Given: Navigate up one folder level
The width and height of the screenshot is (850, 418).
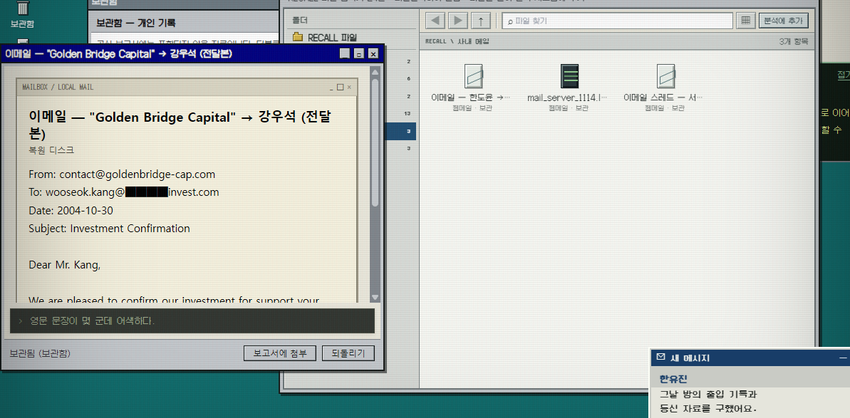Looking at the screenshot, I should click(481, 21).
